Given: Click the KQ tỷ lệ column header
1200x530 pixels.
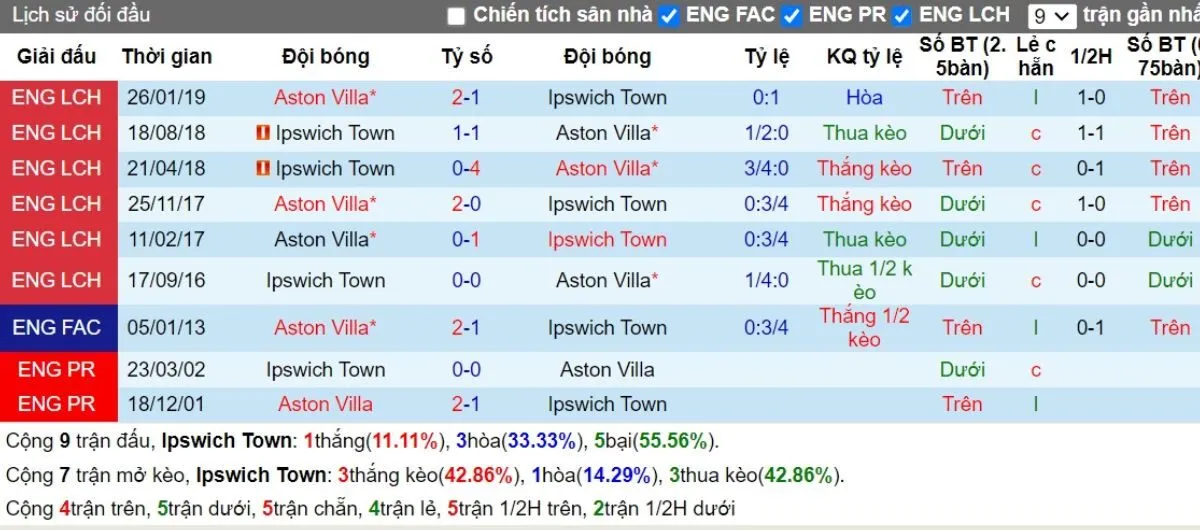Looking at the screenshot, I should [864, 57].
